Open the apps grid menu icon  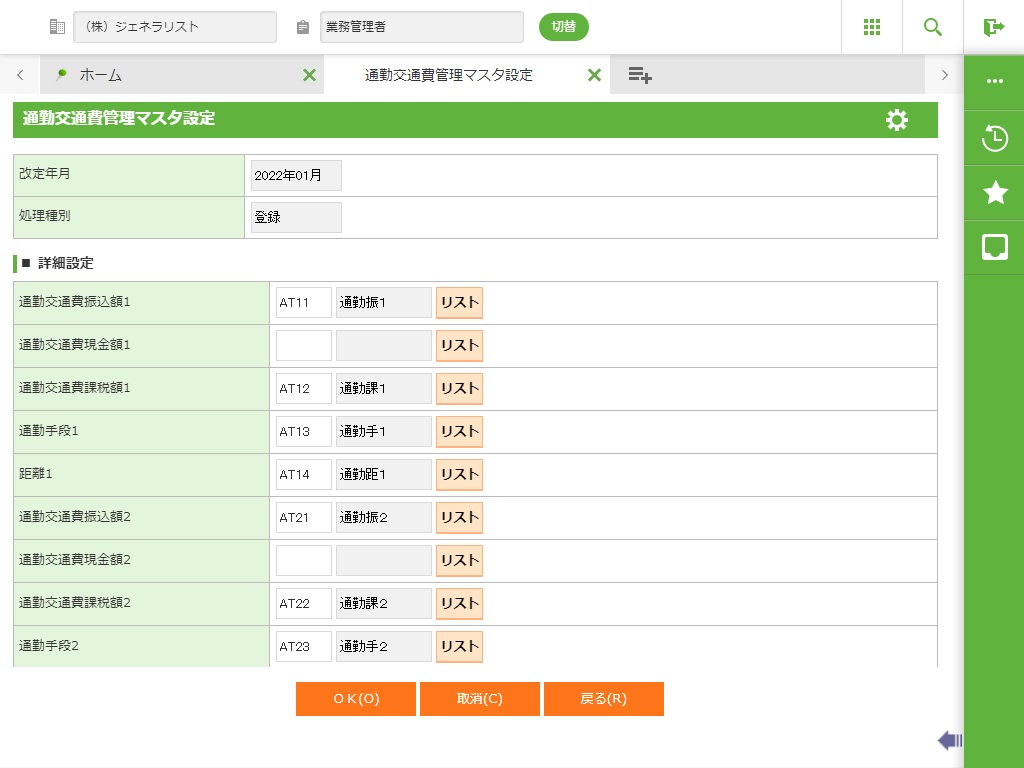point(872,27)
